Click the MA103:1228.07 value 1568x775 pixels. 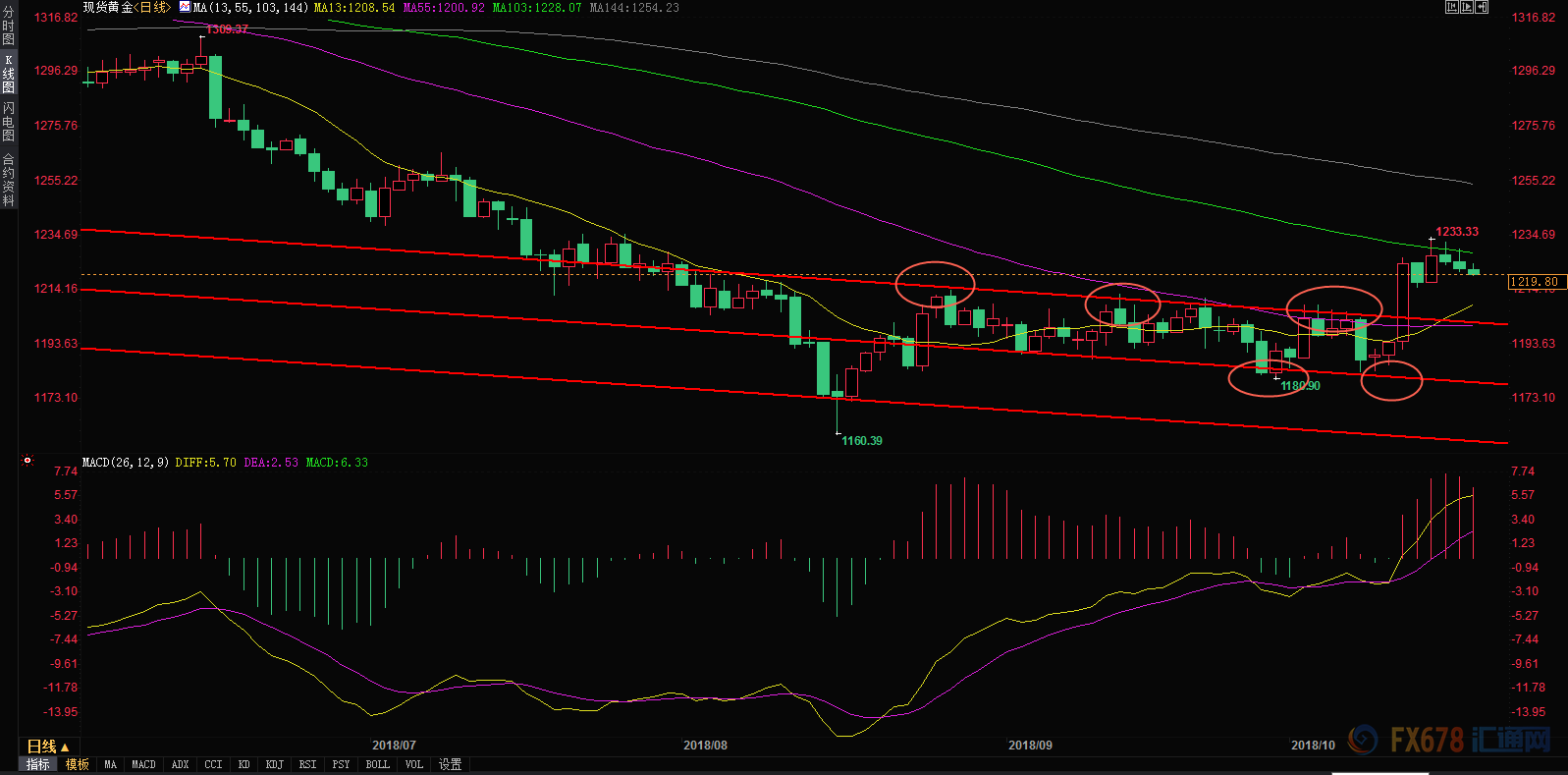[x=537, y=8]
